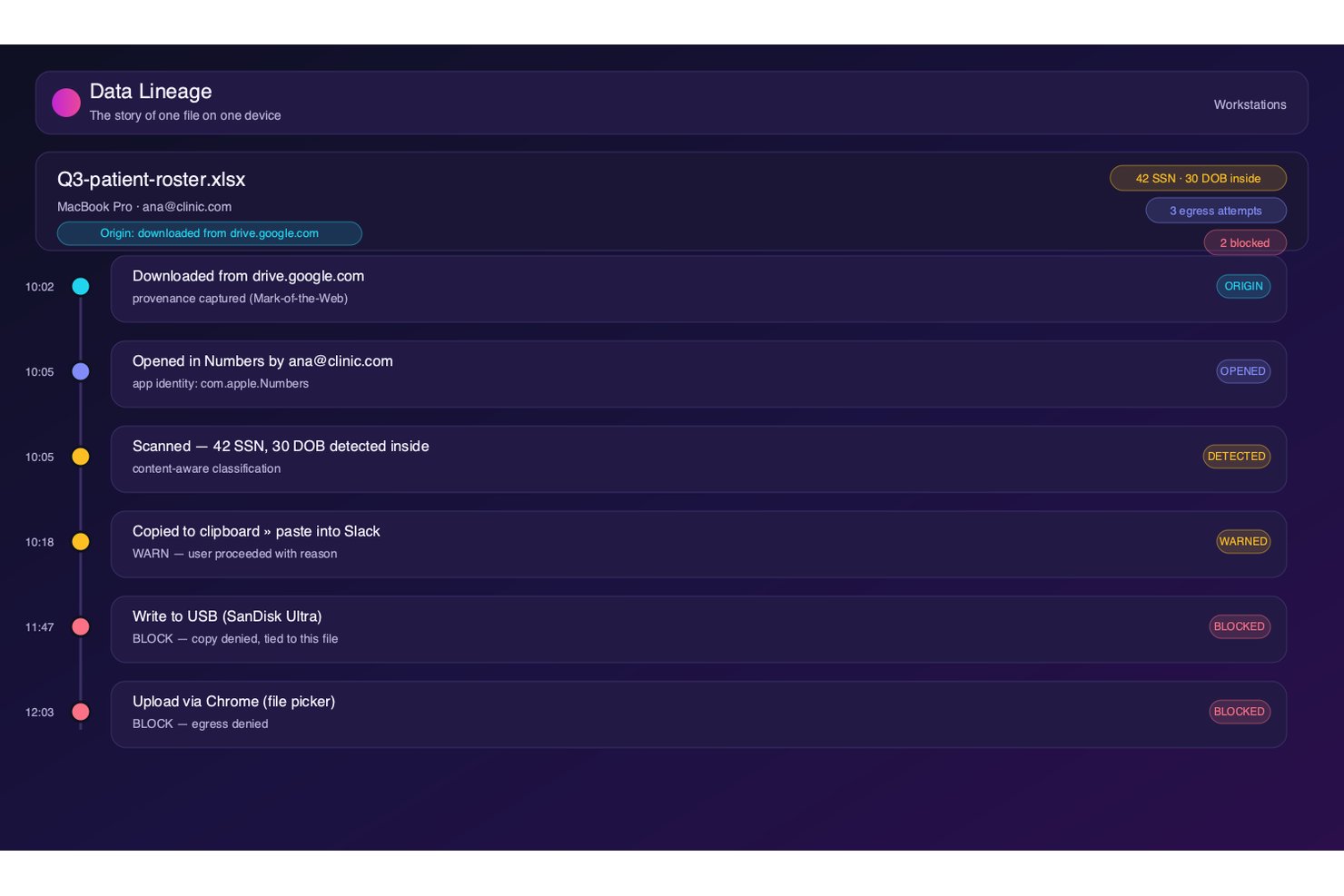Click the 10:18 timestamp label
The width and height of the screenshot is (1344, 896).
pyautogui.click(x=40, y=542)
